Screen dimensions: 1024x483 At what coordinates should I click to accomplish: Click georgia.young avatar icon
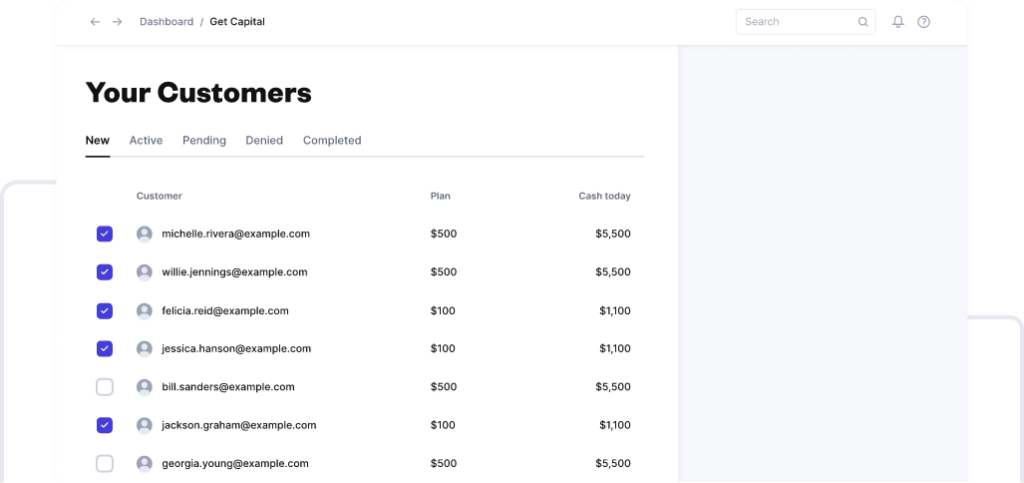click(x=145, y=464)
